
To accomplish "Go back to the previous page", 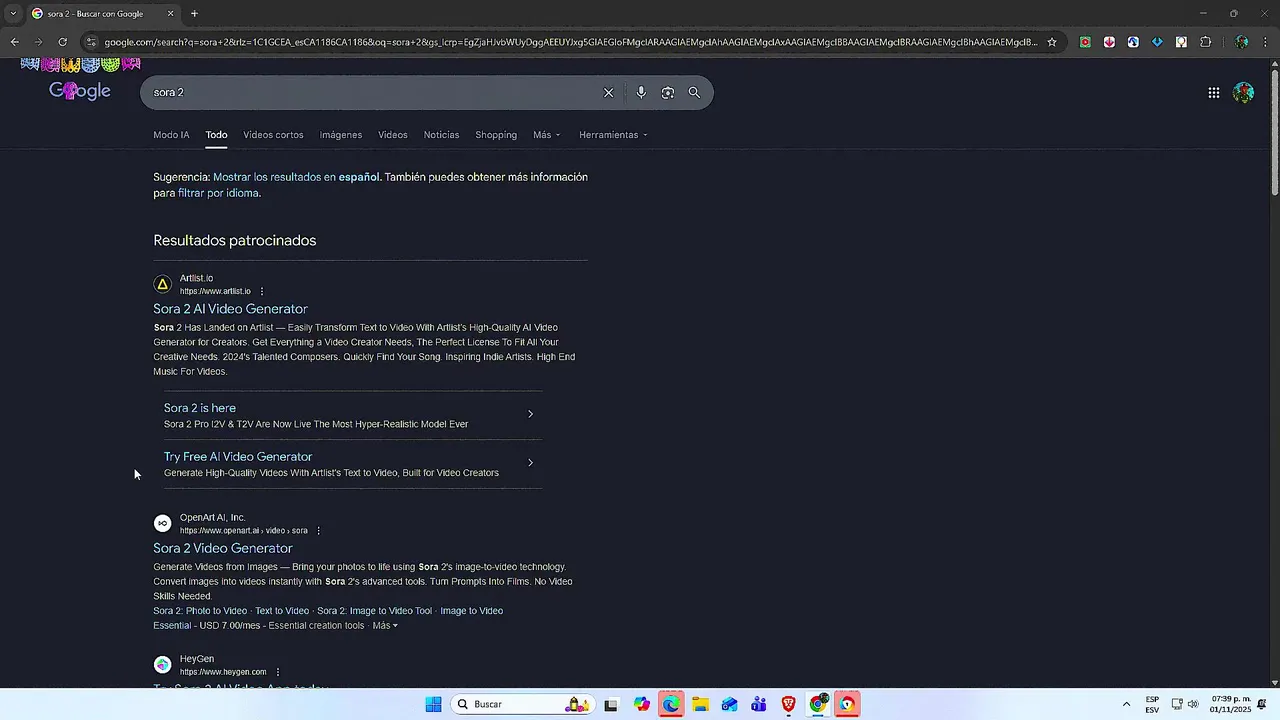I will click(14, 42).
